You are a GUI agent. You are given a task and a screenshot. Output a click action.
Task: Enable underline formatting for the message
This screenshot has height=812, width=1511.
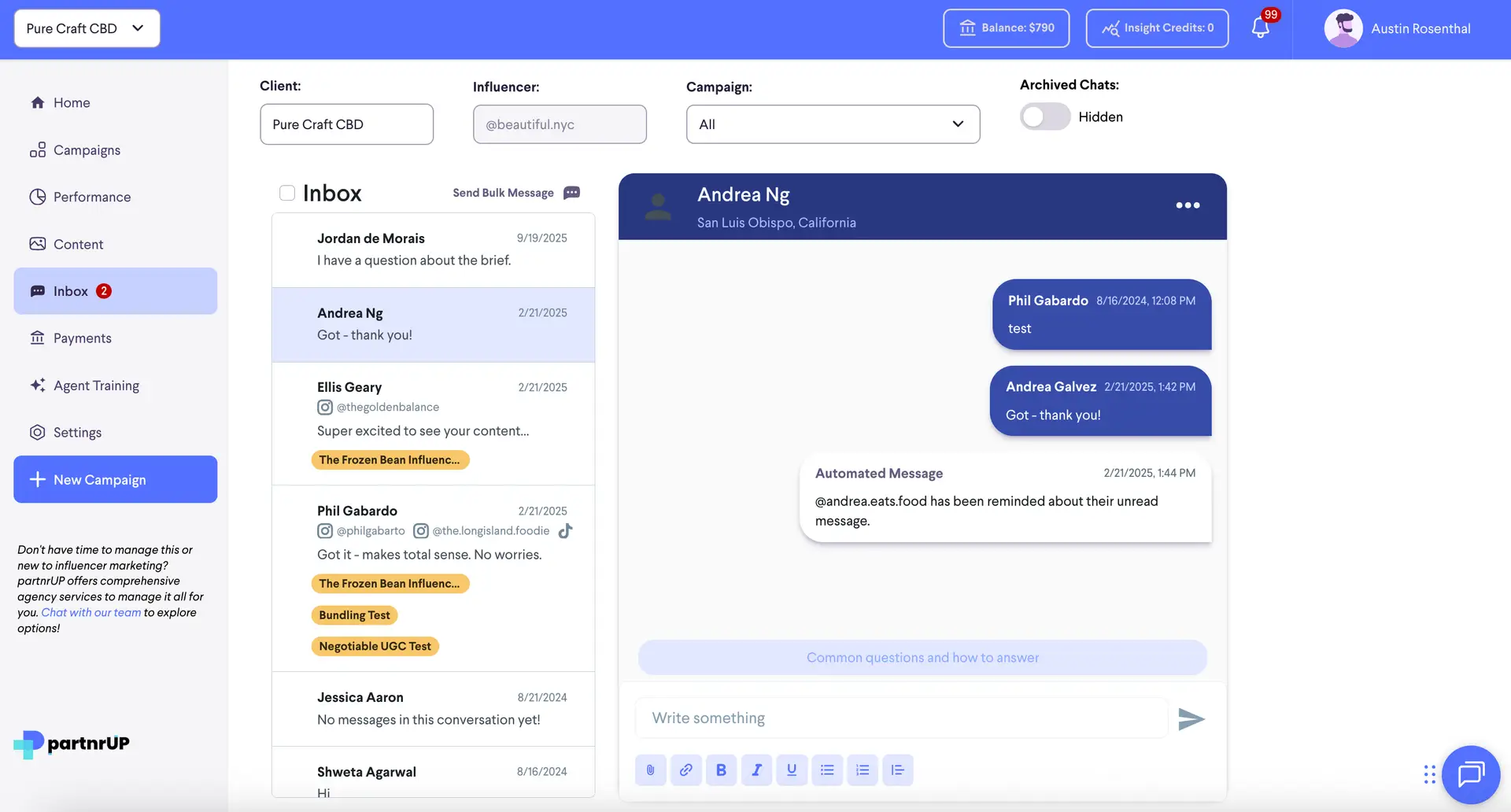click(x=792, y=770)
